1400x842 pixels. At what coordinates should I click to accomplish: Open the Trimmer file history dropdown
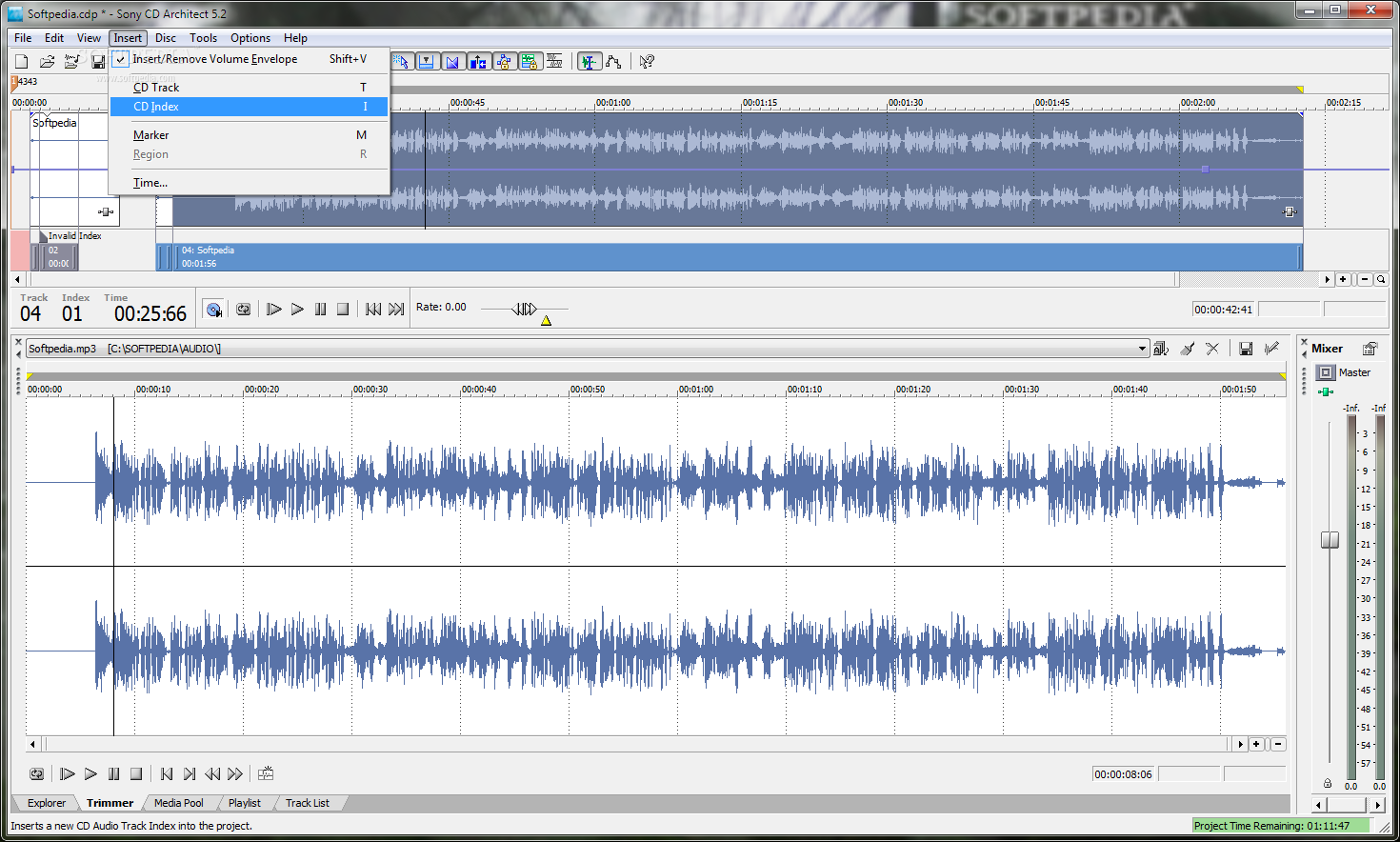(x=1142, y=349)
